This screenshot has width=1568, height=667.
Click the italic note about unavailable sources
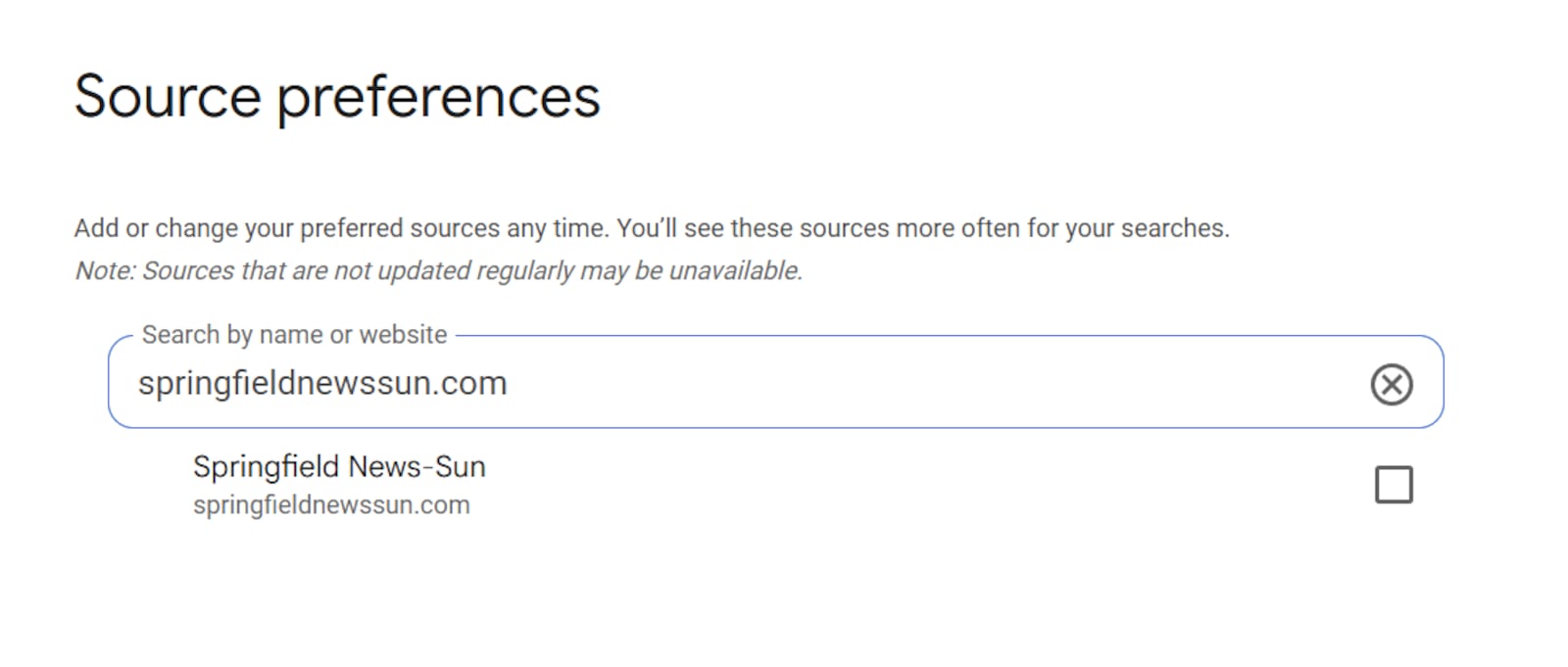[x=439, y=271]
